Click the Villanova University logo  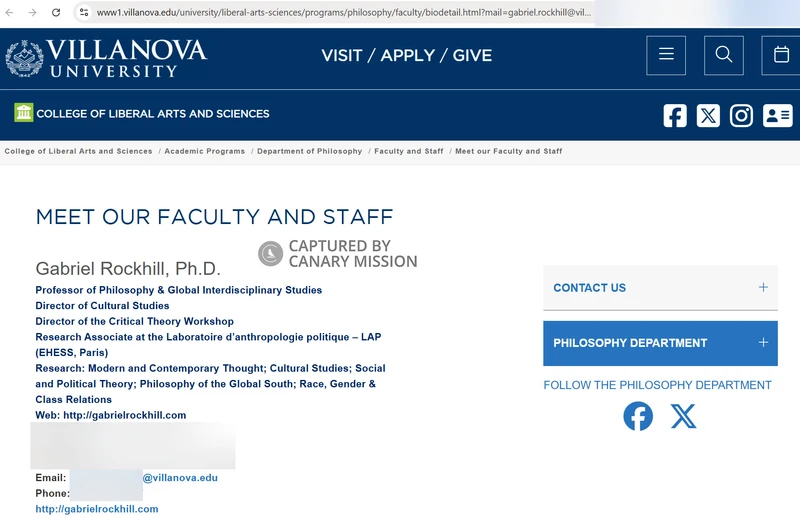[x=106, y=57]
